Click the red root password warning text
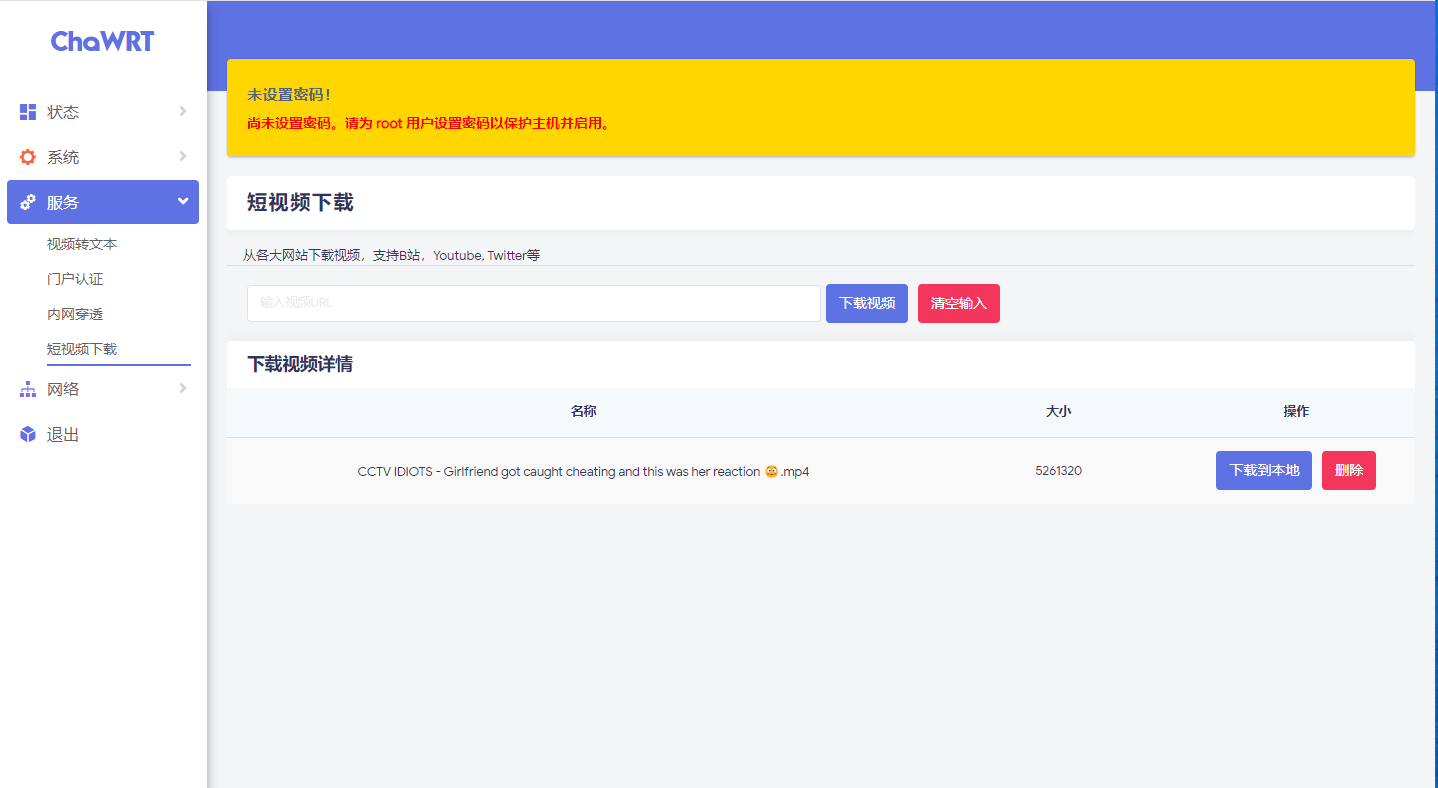This screenshot has width=1438, height=788. [x=428, y=124]
